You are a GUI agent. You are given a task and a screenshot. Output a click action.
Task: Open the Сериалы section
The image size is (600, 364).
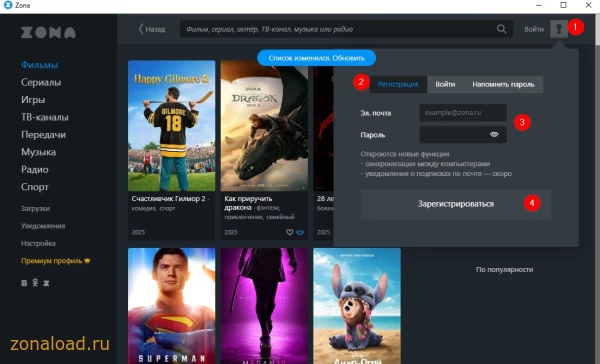41,82
